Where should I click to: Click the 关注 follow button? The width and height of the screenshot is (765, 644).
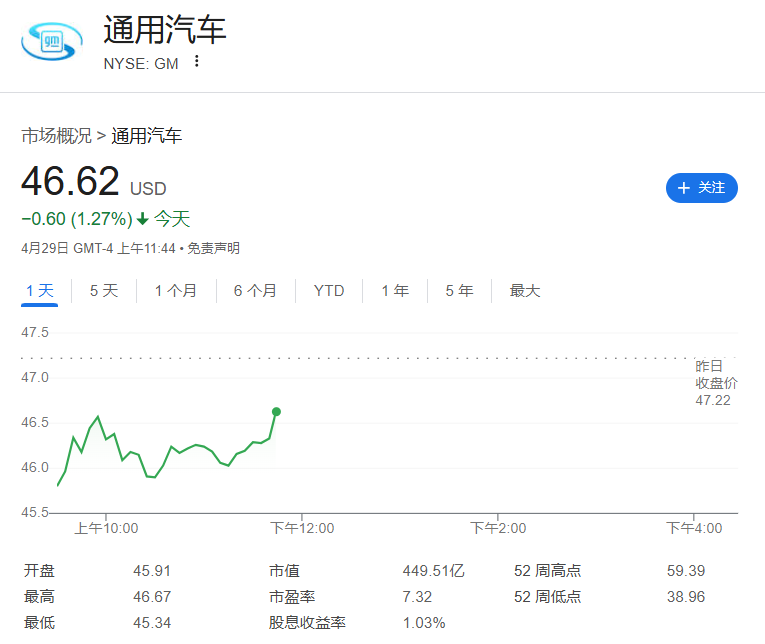(x=702, y=188)
